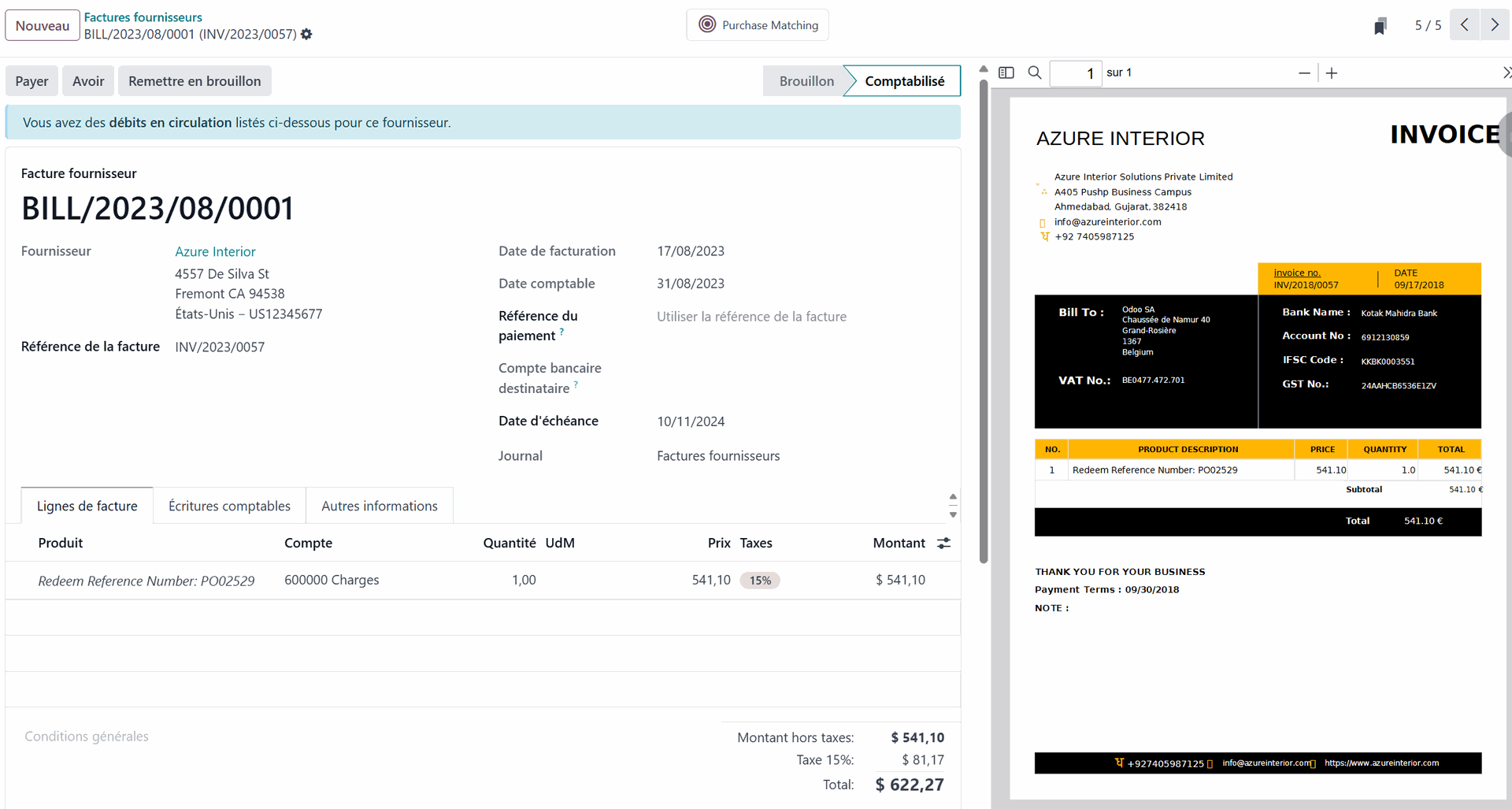Open PDF search magnifier
Screen dimensions: 1512x809
[1035, 72]
